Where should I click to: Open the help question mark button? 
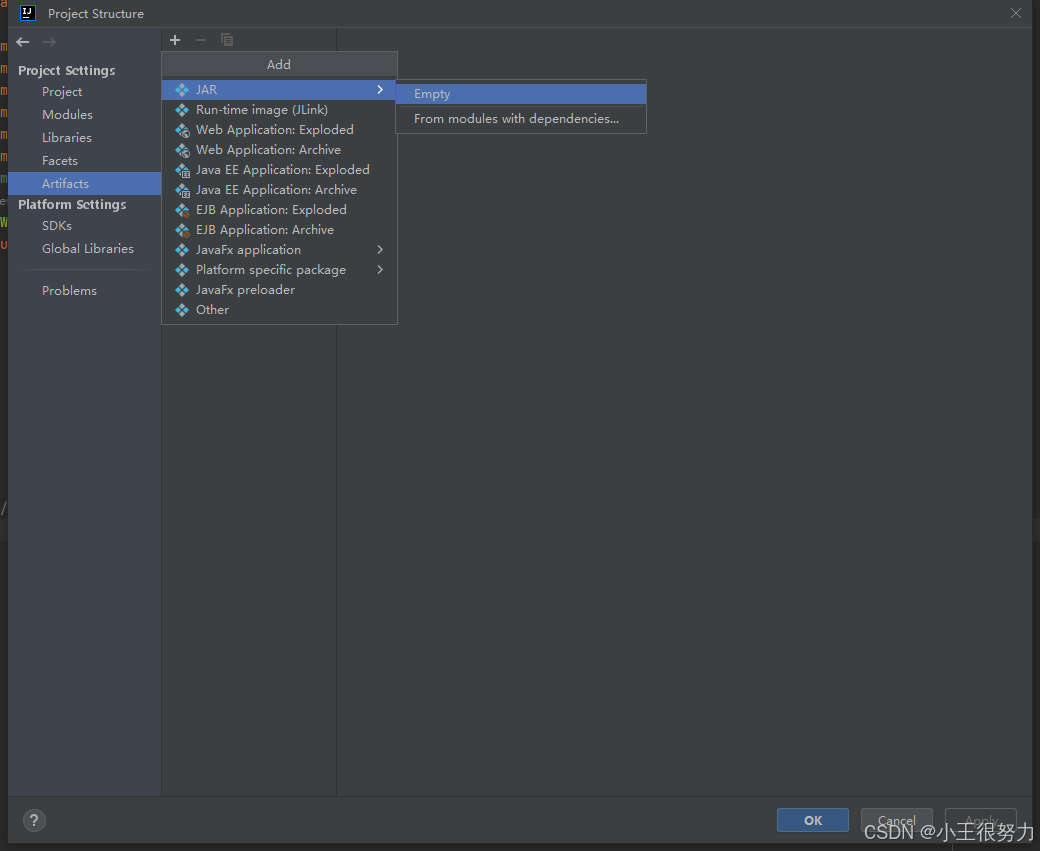(34, 820)
